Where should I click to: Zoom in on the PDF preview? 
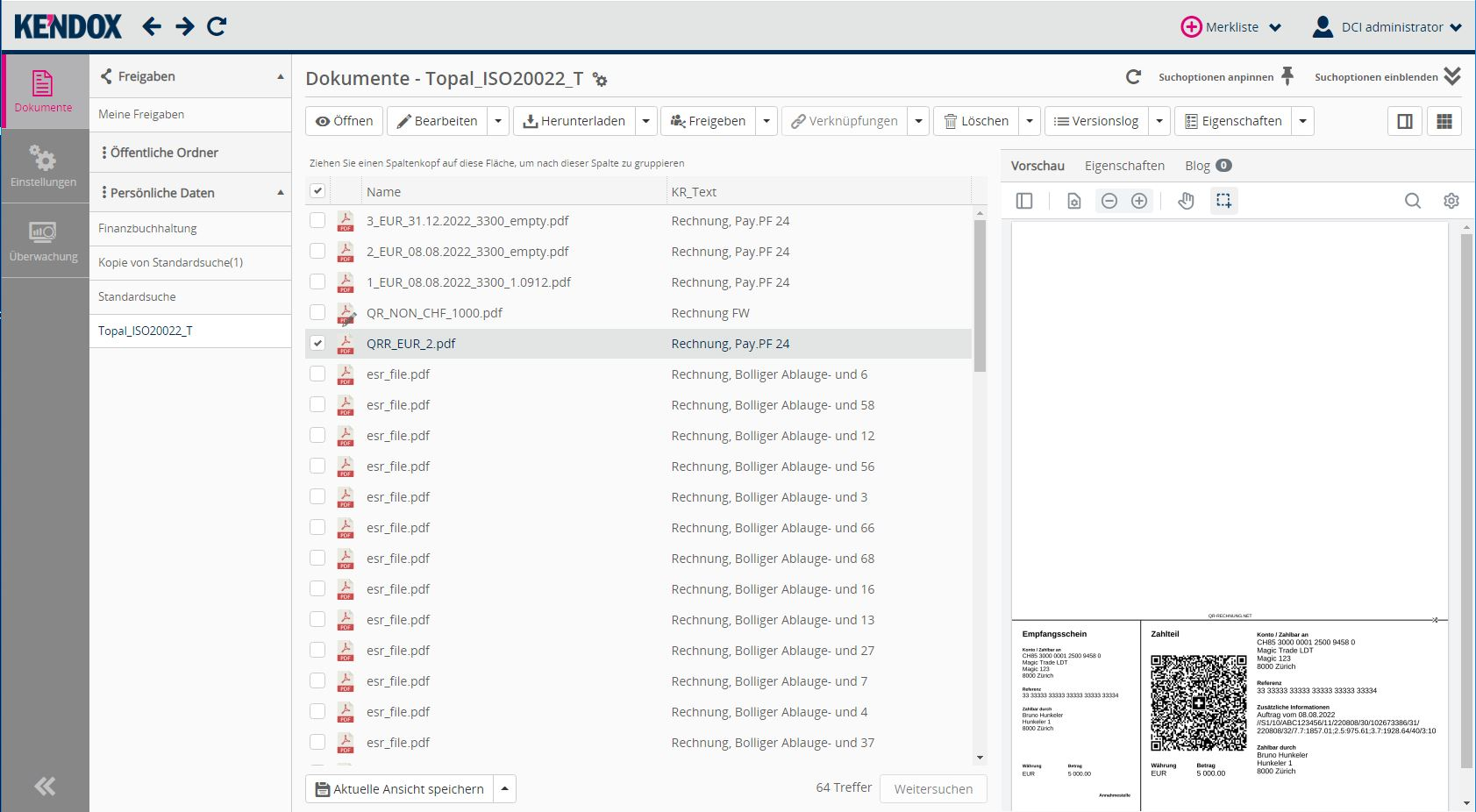tap(1139, 201)
